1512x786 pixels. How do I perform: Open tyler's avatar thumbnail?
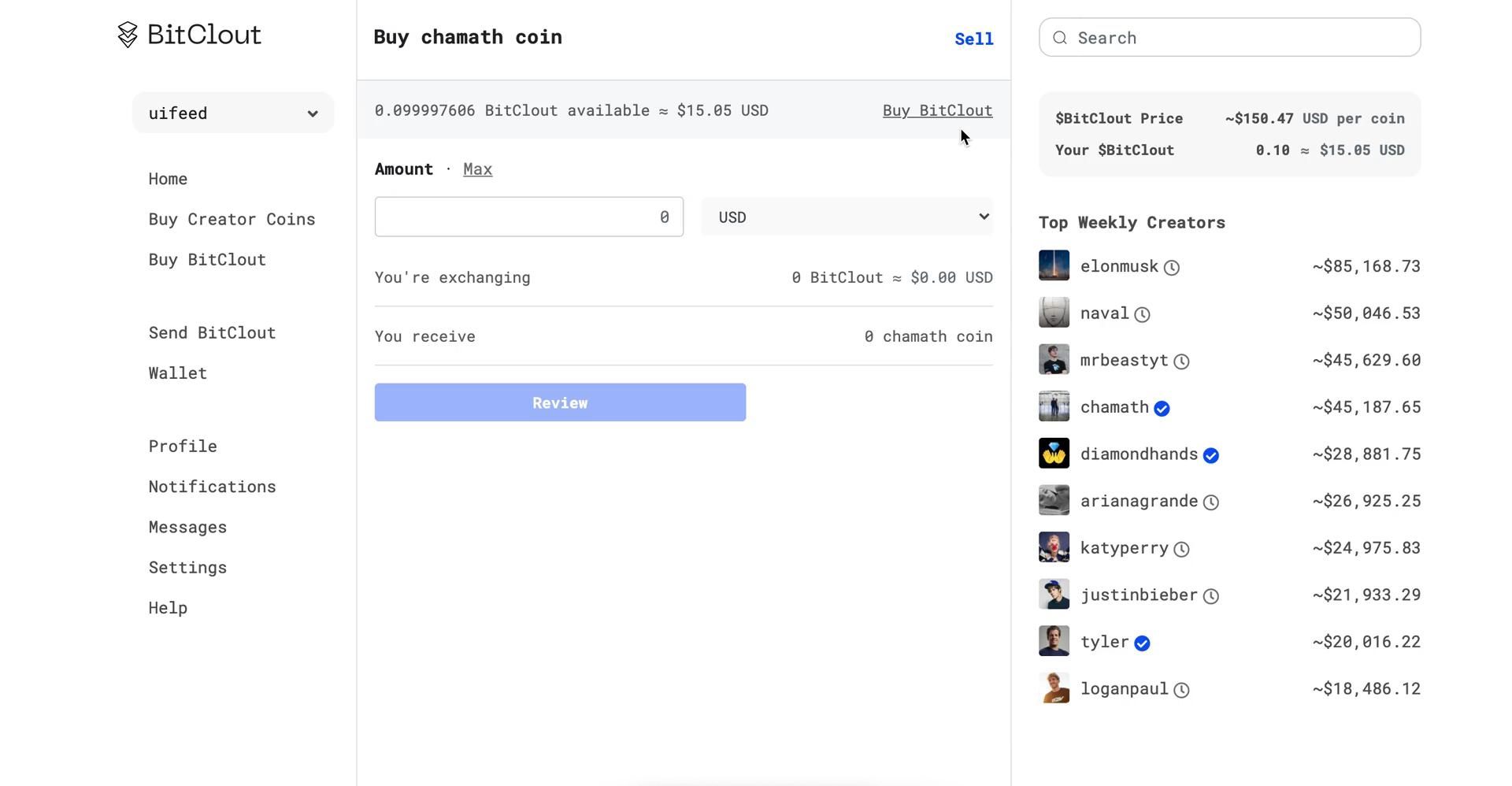pyautogui.click(x=1054, y=641)
